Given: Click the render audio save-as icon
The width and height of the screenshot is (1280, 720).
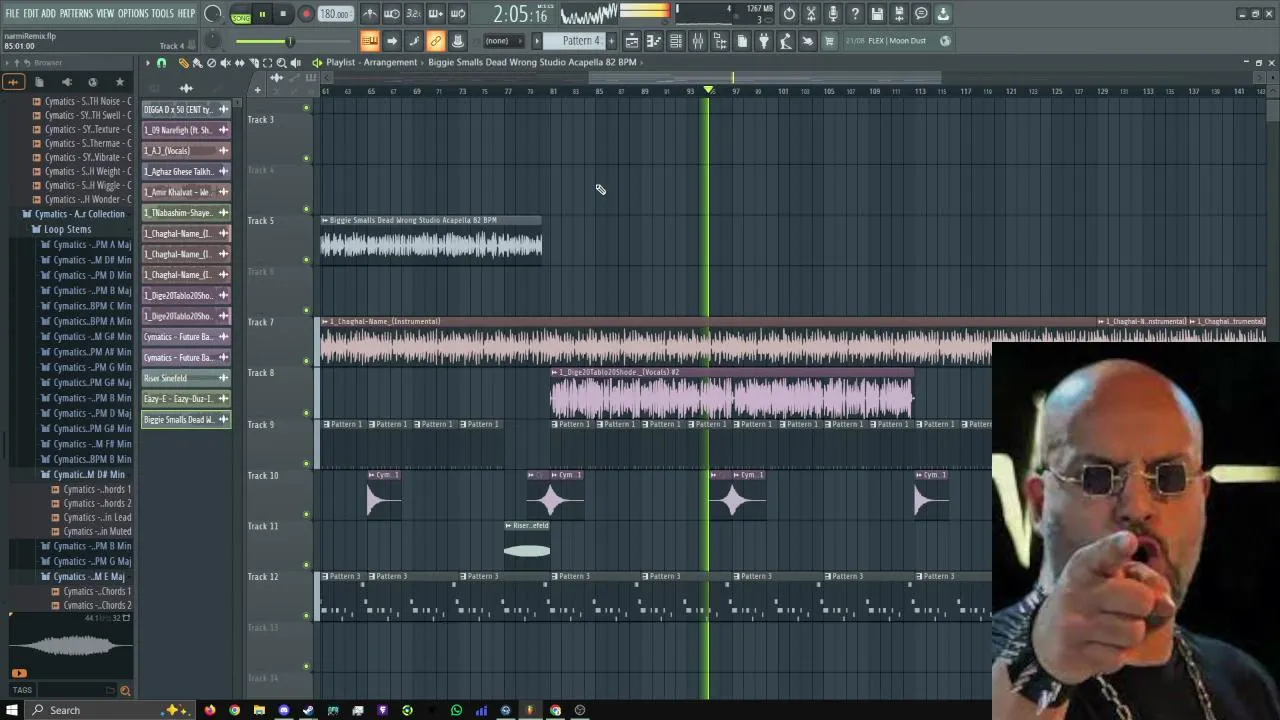Looking at the screenshot, I should point(899,14).
